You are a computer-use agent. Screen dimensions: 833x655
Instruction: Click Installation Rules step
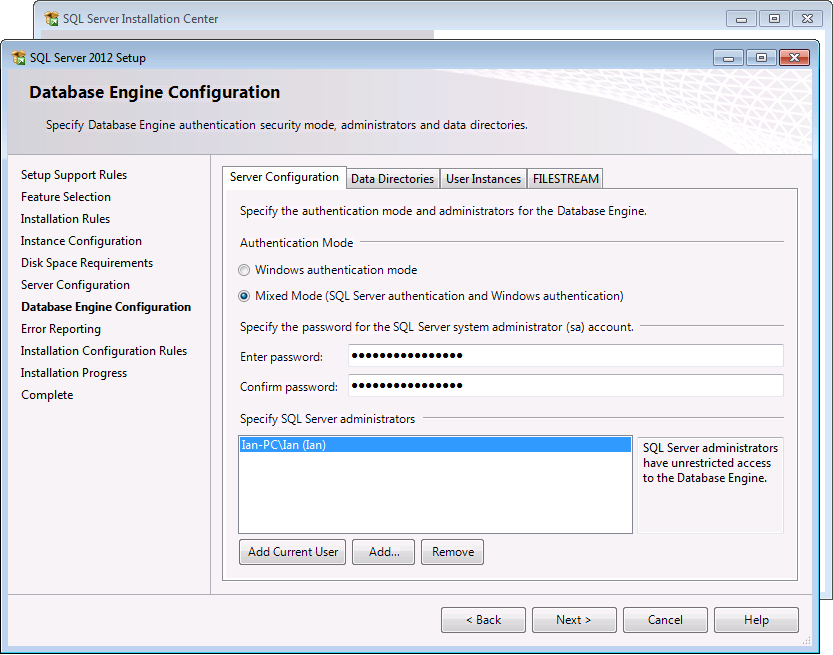pos(65,219)
